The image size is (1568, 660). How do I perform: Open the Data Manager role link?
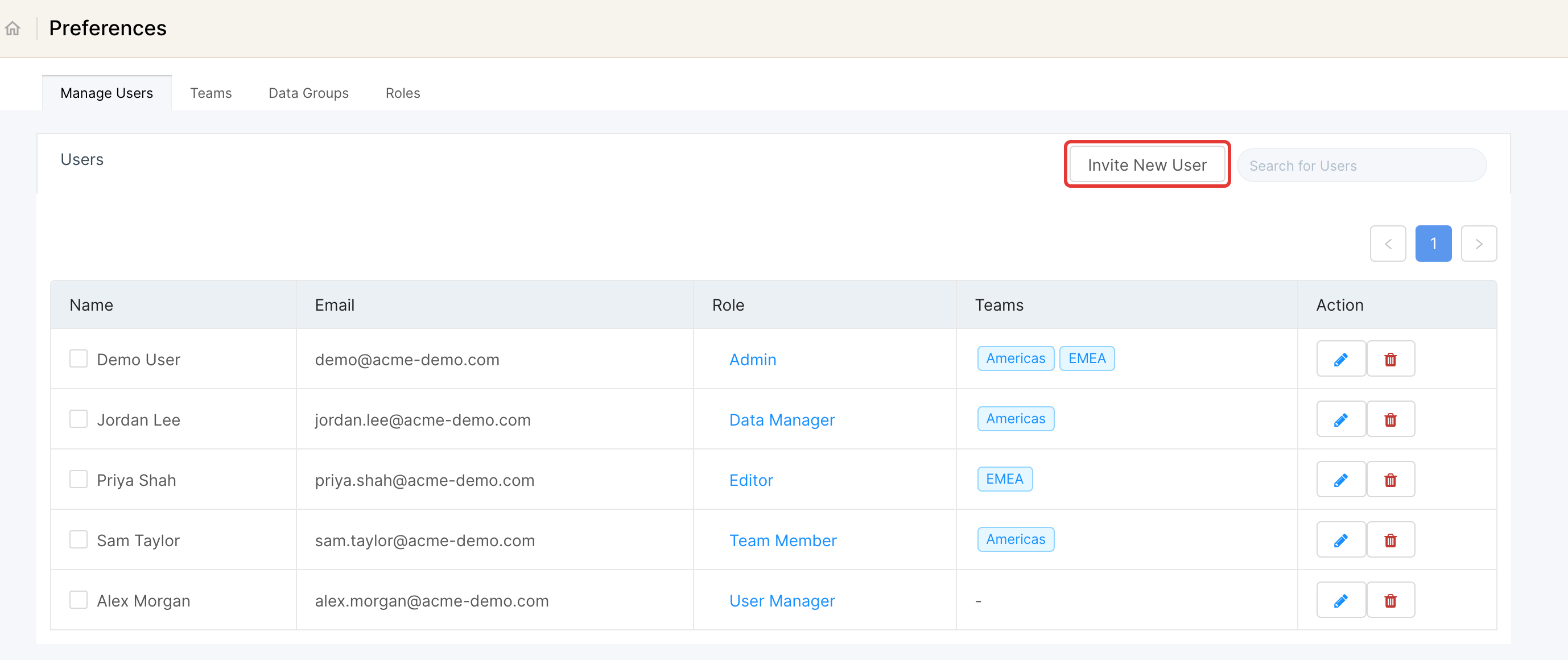782,420
